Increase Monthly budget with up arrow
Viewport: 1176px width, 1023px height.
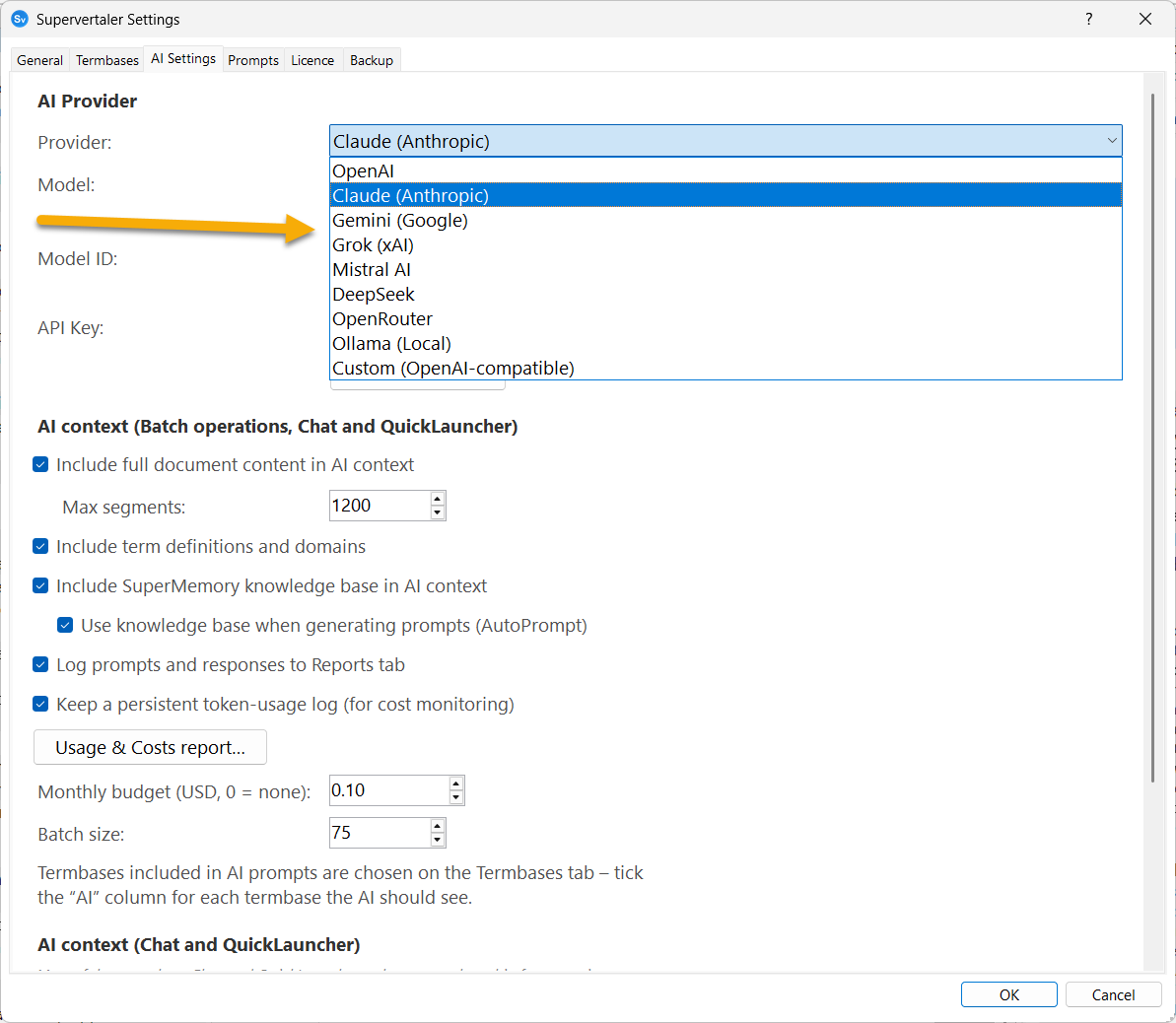456,784
